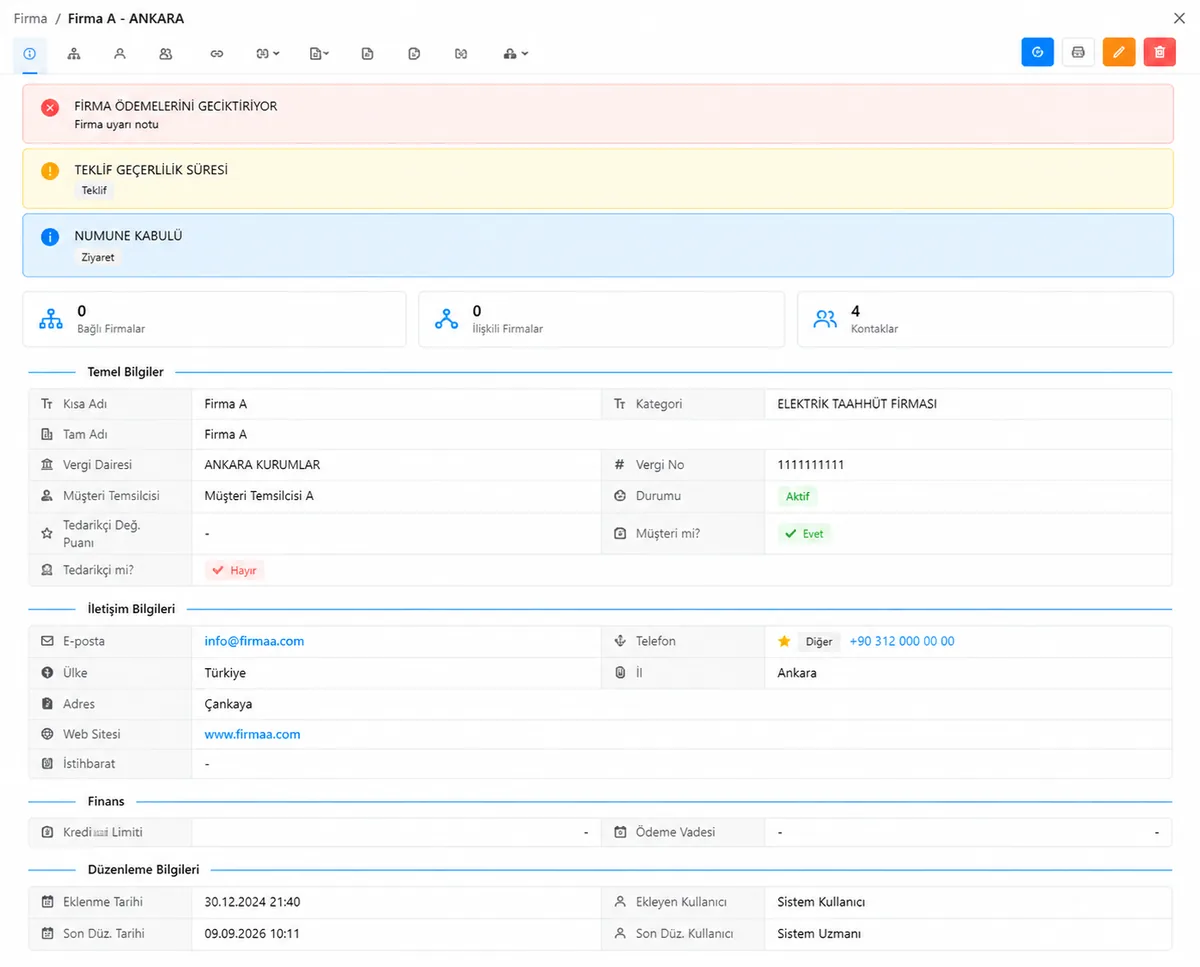This screenshot has width=1200, height=967.
Task: Click the Hayır badge for Tedarikçi mi?
Action: [235, 570]
